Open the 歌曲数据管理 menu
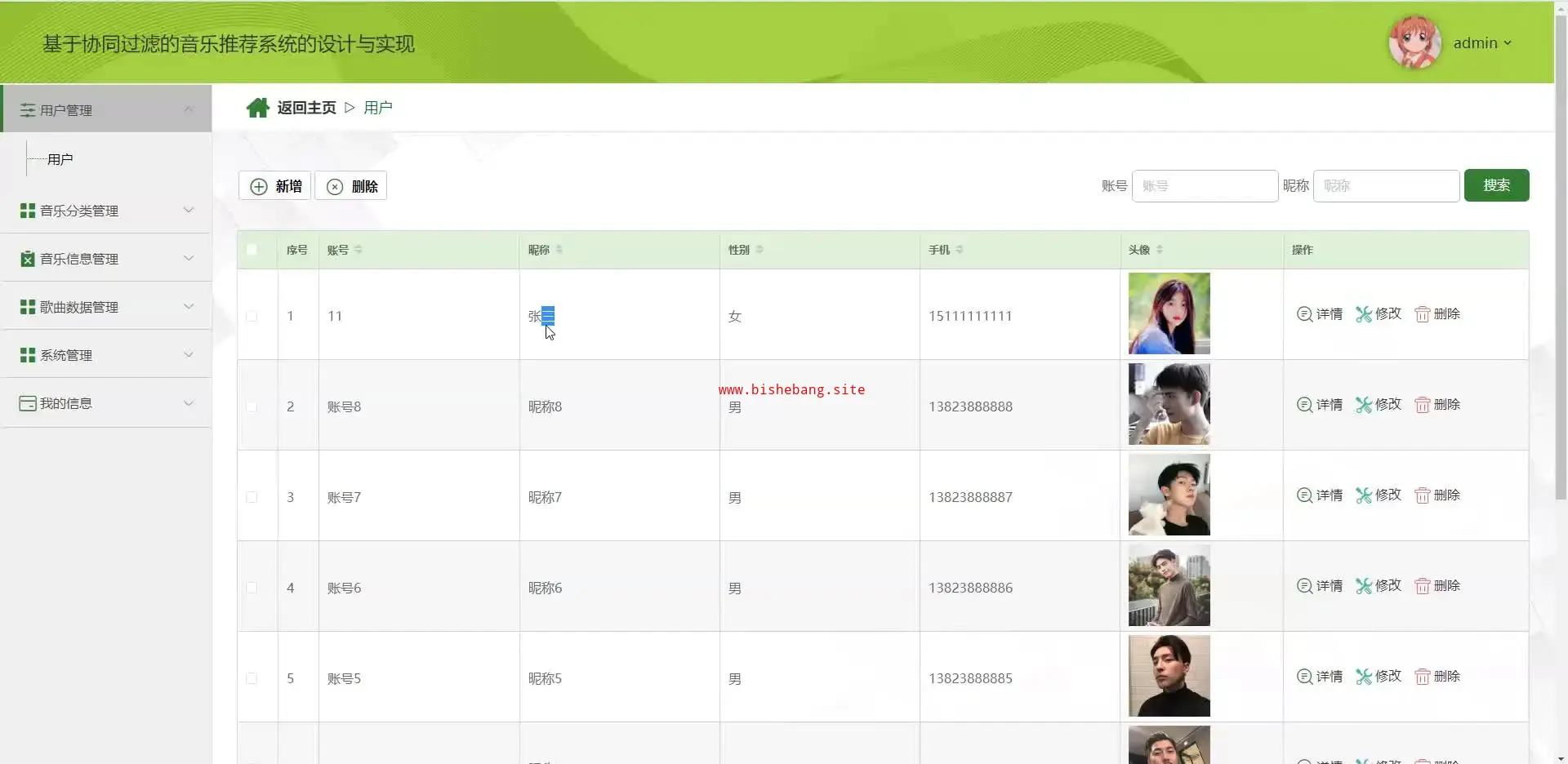 pos(106,307)
